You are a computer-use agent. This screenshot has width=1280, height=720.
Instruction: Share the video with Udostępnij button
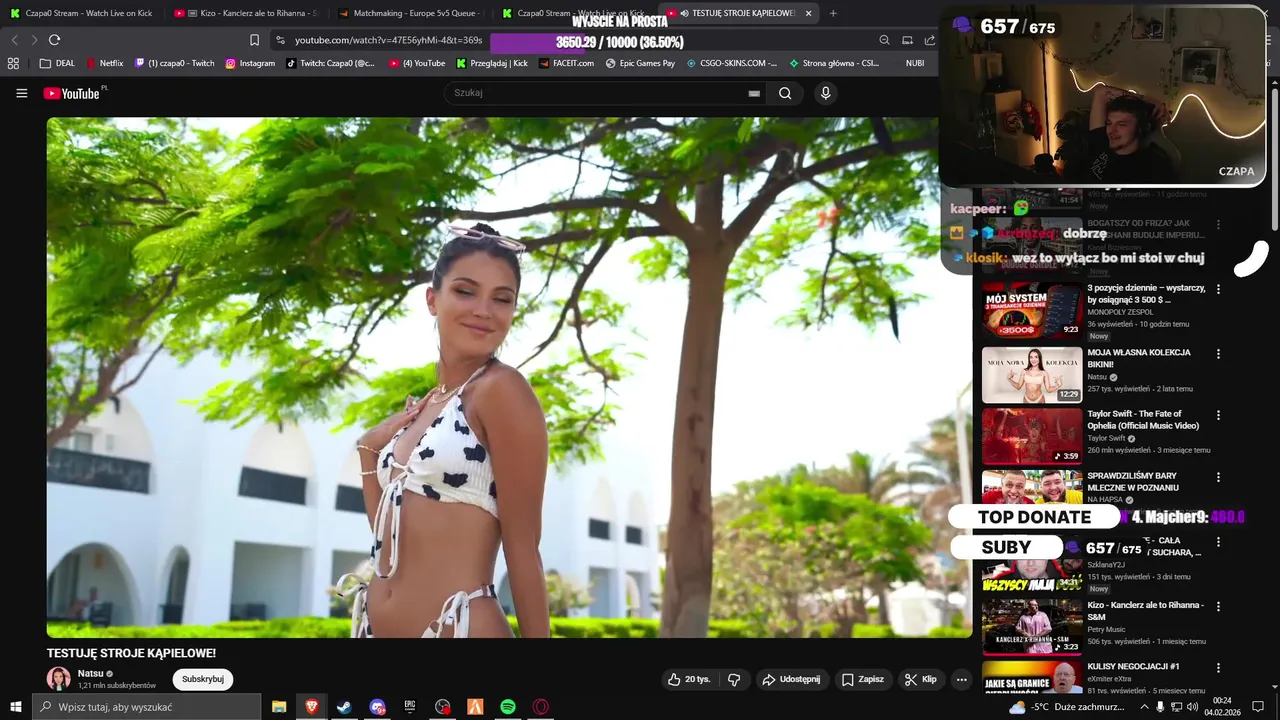791,679
